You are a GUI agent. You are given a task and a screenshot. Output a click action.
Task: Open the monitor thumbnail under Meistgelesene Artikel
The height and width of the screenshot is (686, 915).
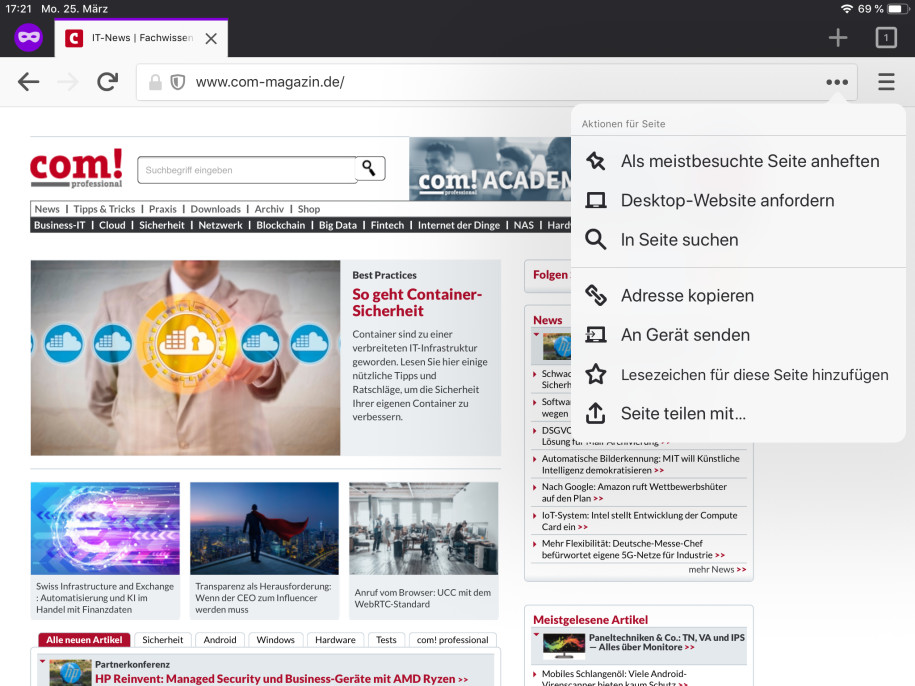pos(564,646)
